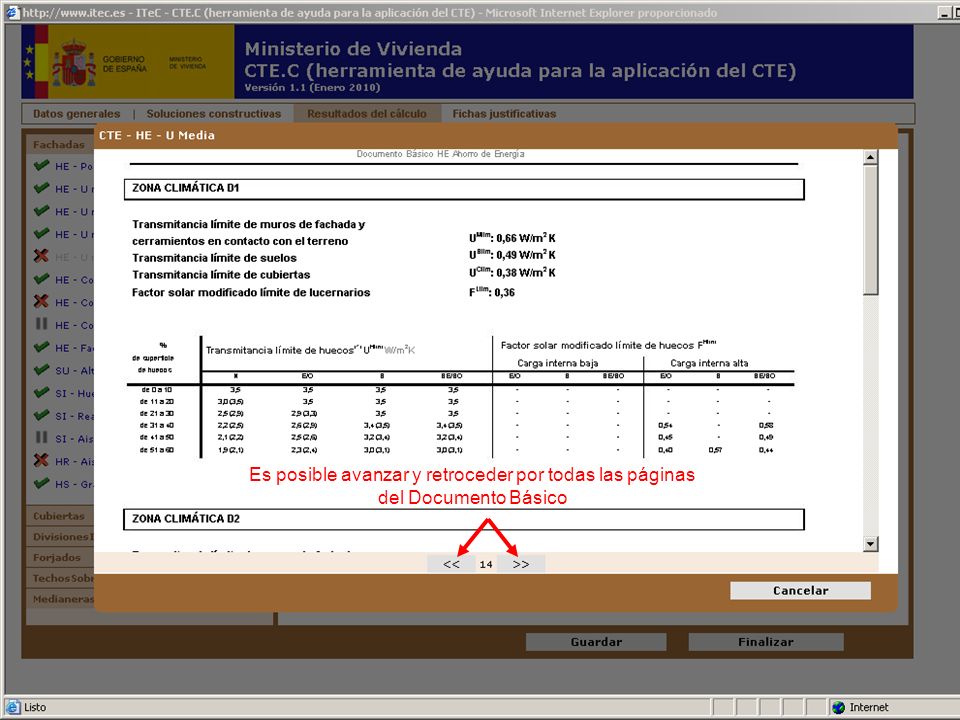Open the SI - Hue row link
Image resolution: width=960 pixels, height=720 pixels.
74,393
